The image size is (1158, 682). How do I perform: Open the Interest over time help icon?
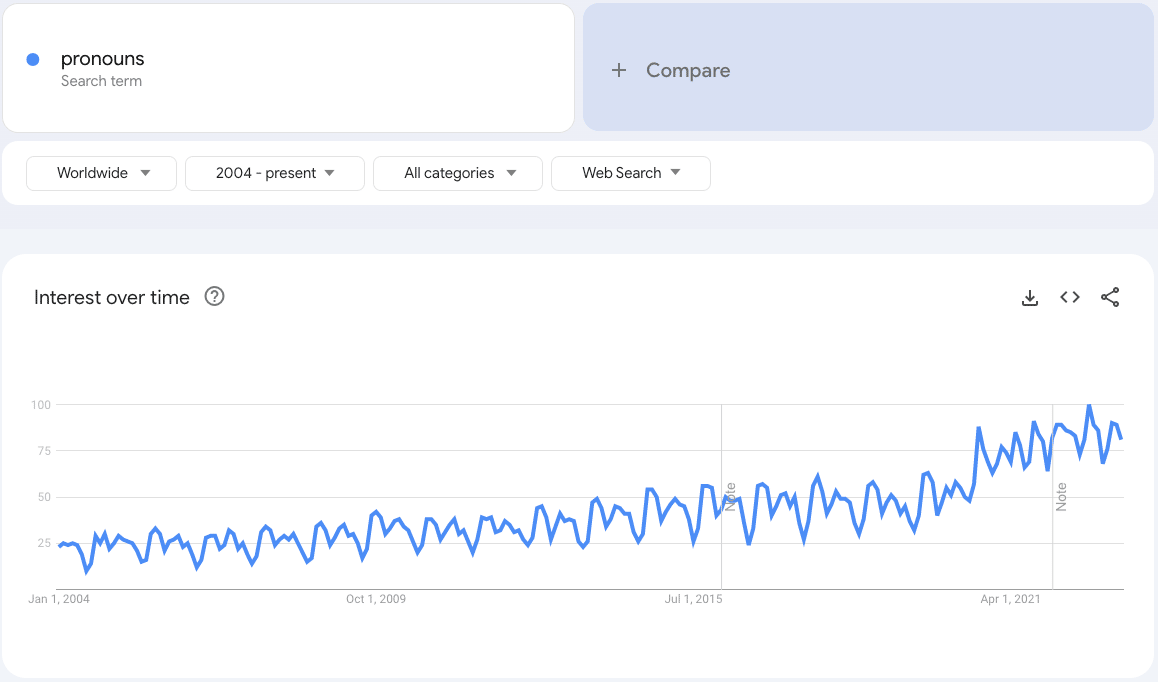pos(214,297)
